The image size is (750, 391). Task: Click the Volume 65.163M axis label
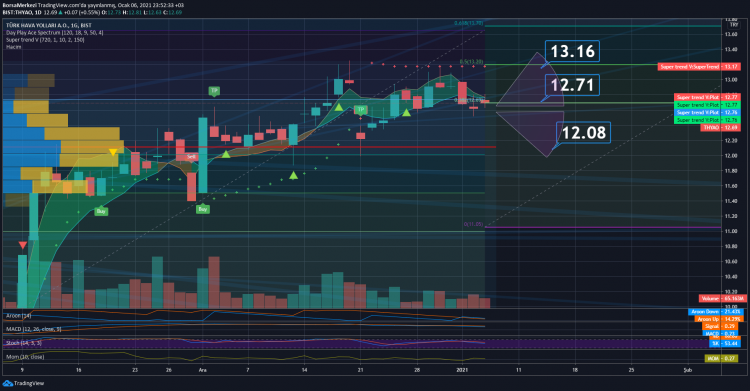tap(723, 298)
